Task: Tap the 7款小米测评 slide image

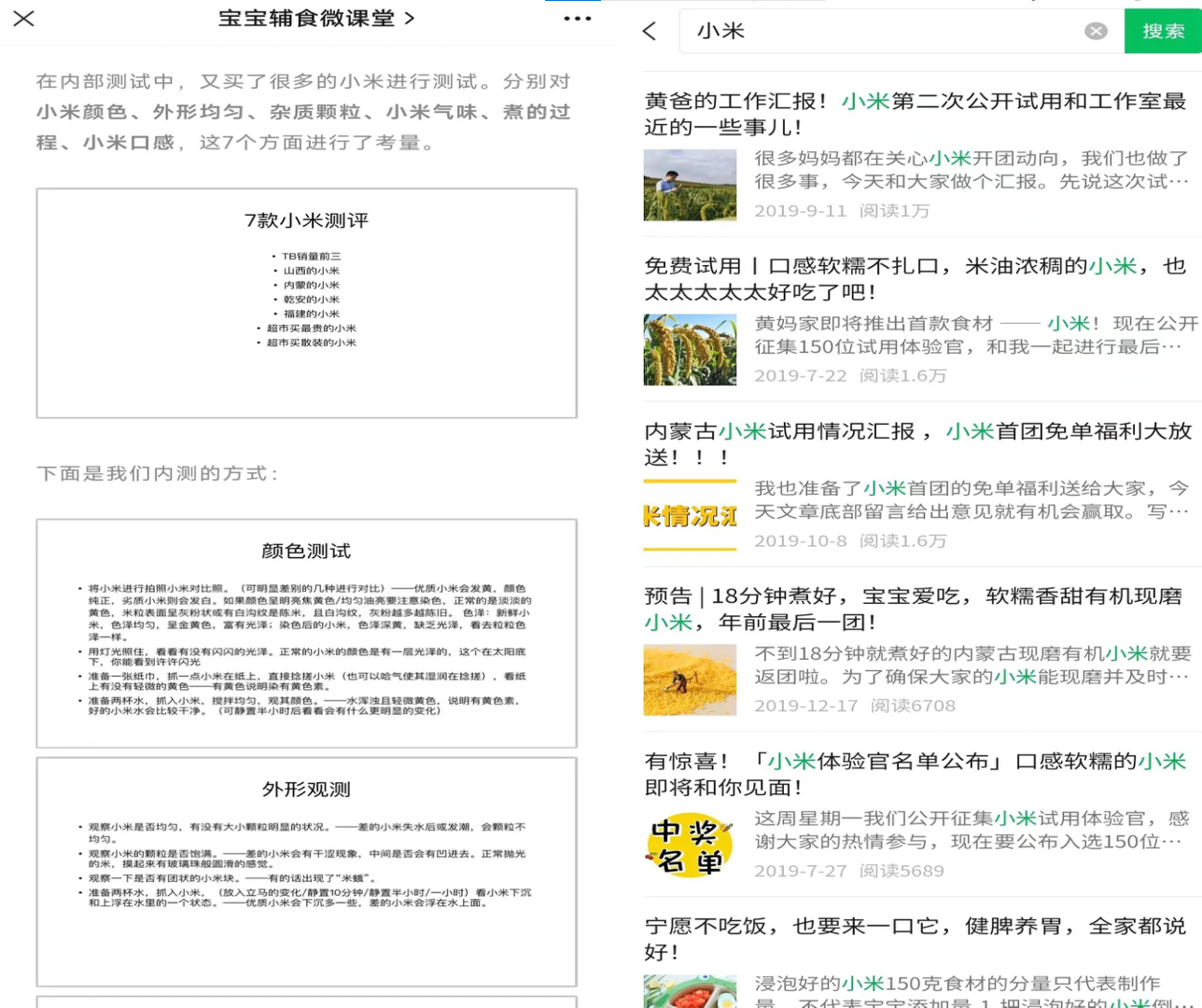Action: pos(307,303)
